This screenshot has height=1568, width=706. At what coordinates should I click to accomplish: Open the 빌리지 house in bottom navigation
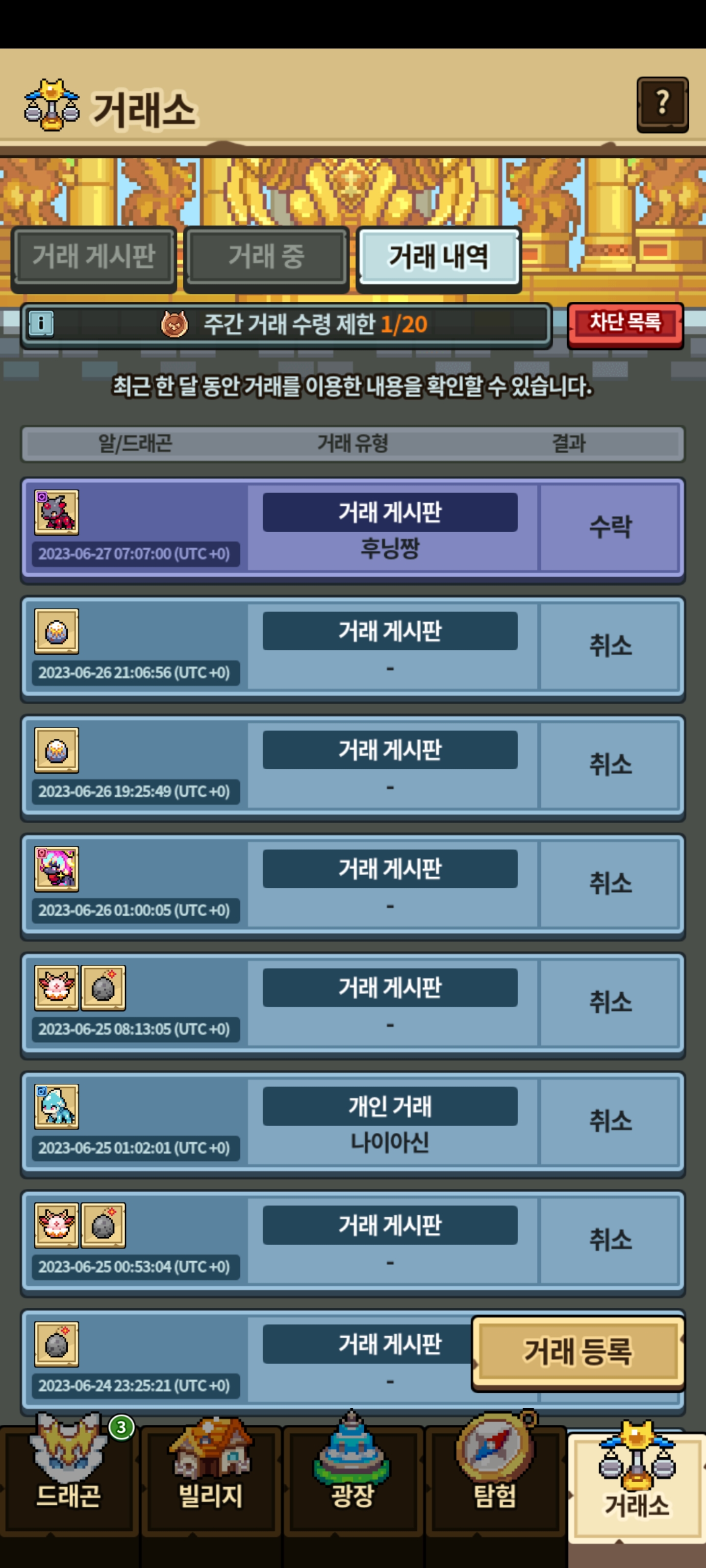pyautogui.click(x=211, y=1476)
